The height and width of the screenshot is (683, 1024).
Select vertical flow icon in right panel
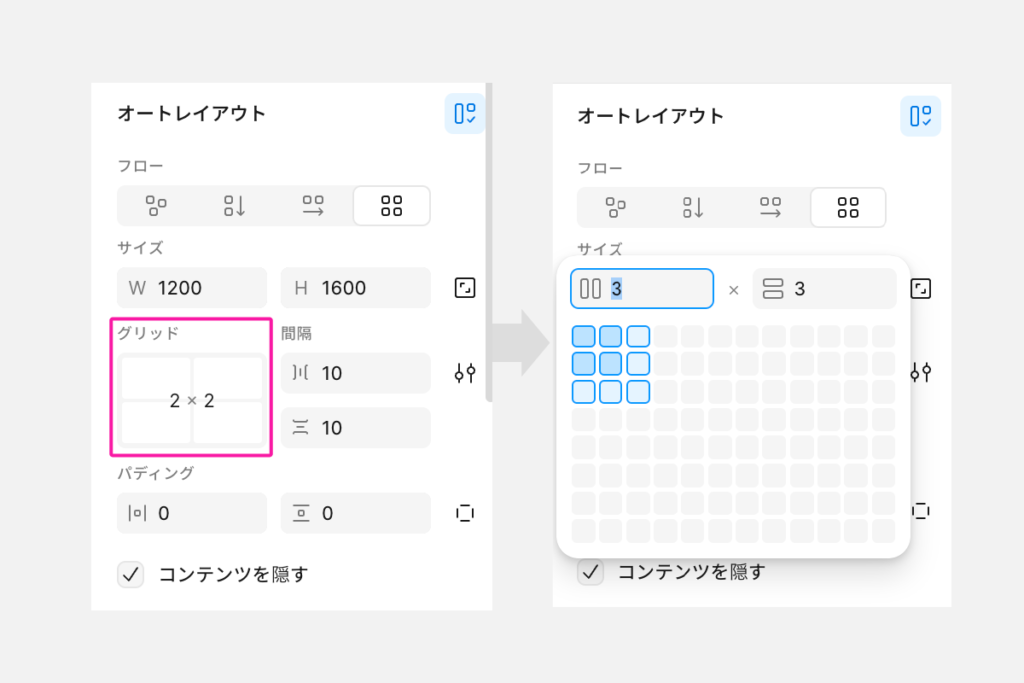pyautogui.click(x=694, y=208)
